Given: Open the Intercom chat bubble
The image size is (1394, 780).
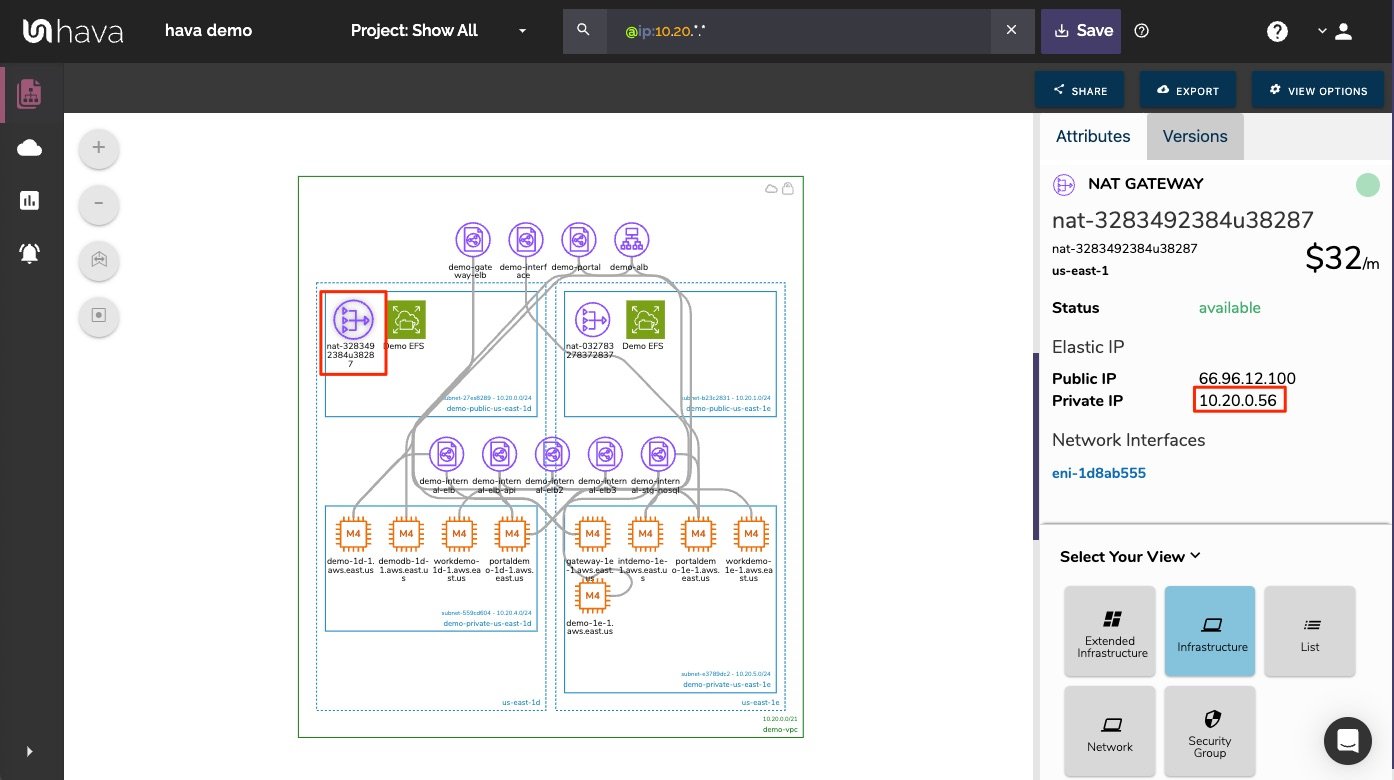Looking at the screenshot, I should 1348,741.
